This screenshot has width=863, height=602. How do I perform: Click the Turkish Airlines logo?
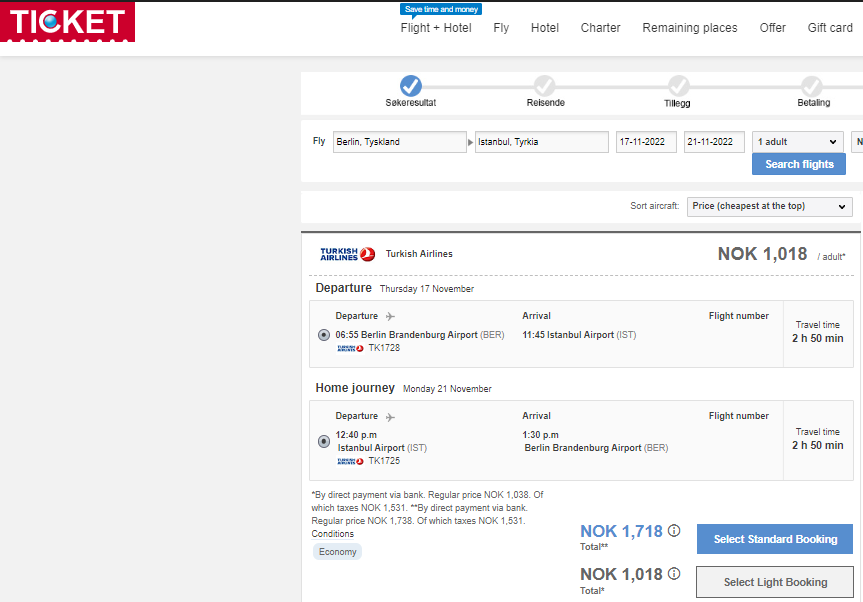(x=347, y=254)
